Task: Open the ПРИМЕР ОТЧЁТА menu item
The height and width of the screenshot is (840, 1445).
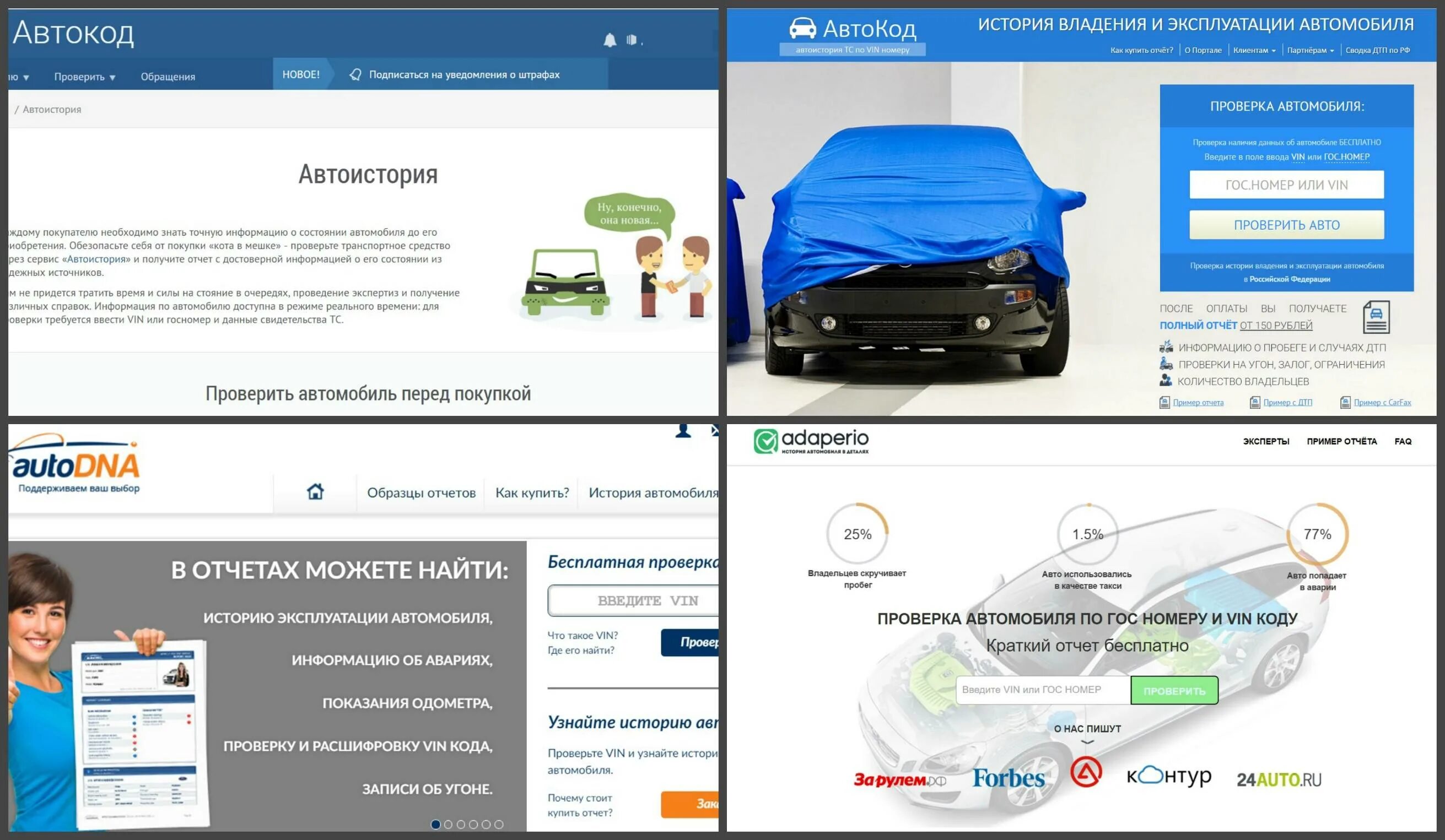Action: coord(1342,441)
